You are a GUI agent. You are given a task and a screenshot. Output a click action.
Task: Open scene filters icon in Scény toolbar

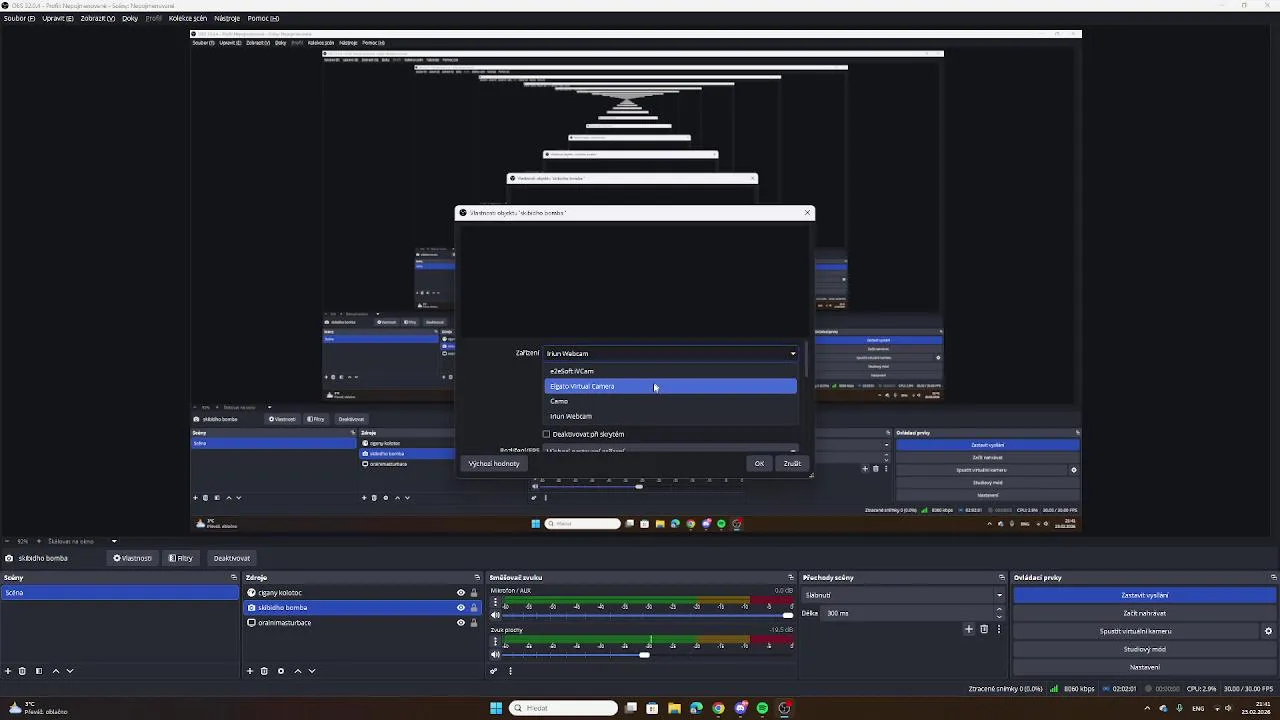tap(39, 671)
